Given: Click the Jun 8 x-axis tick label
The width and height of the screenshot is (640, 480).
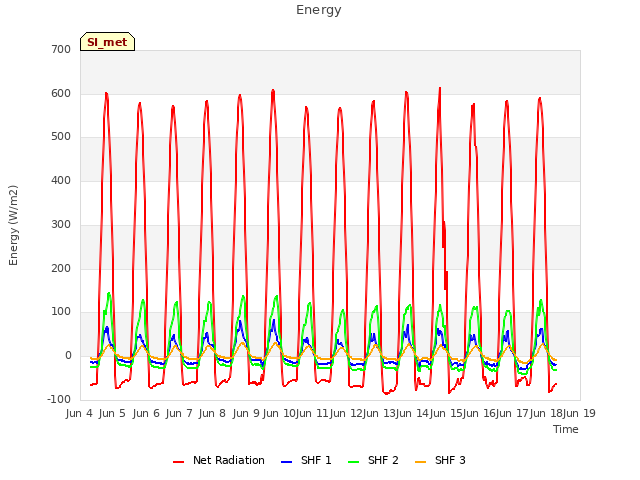Looking at the screenshot, I should coord(212,413).
